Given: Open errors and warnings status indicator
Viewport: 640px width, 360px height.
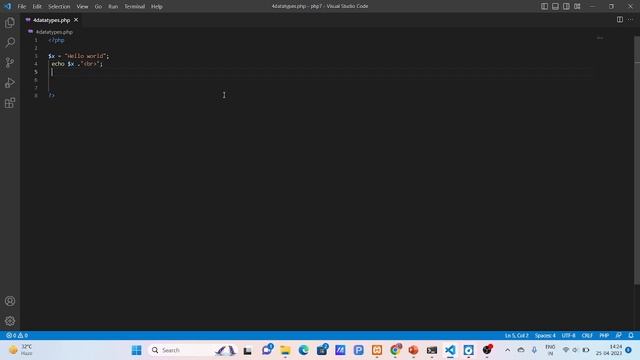Looking at the screenshot, I should 17,335.
